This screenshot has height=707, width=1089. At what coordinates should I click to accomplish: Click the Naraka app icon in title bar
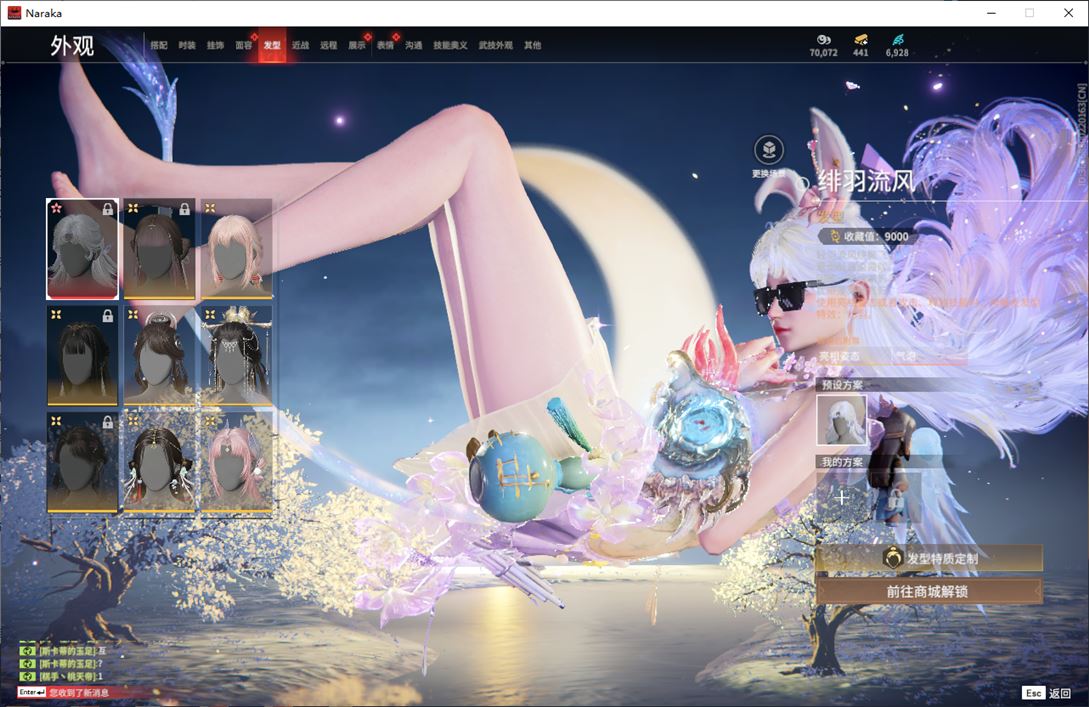[14, 13]
